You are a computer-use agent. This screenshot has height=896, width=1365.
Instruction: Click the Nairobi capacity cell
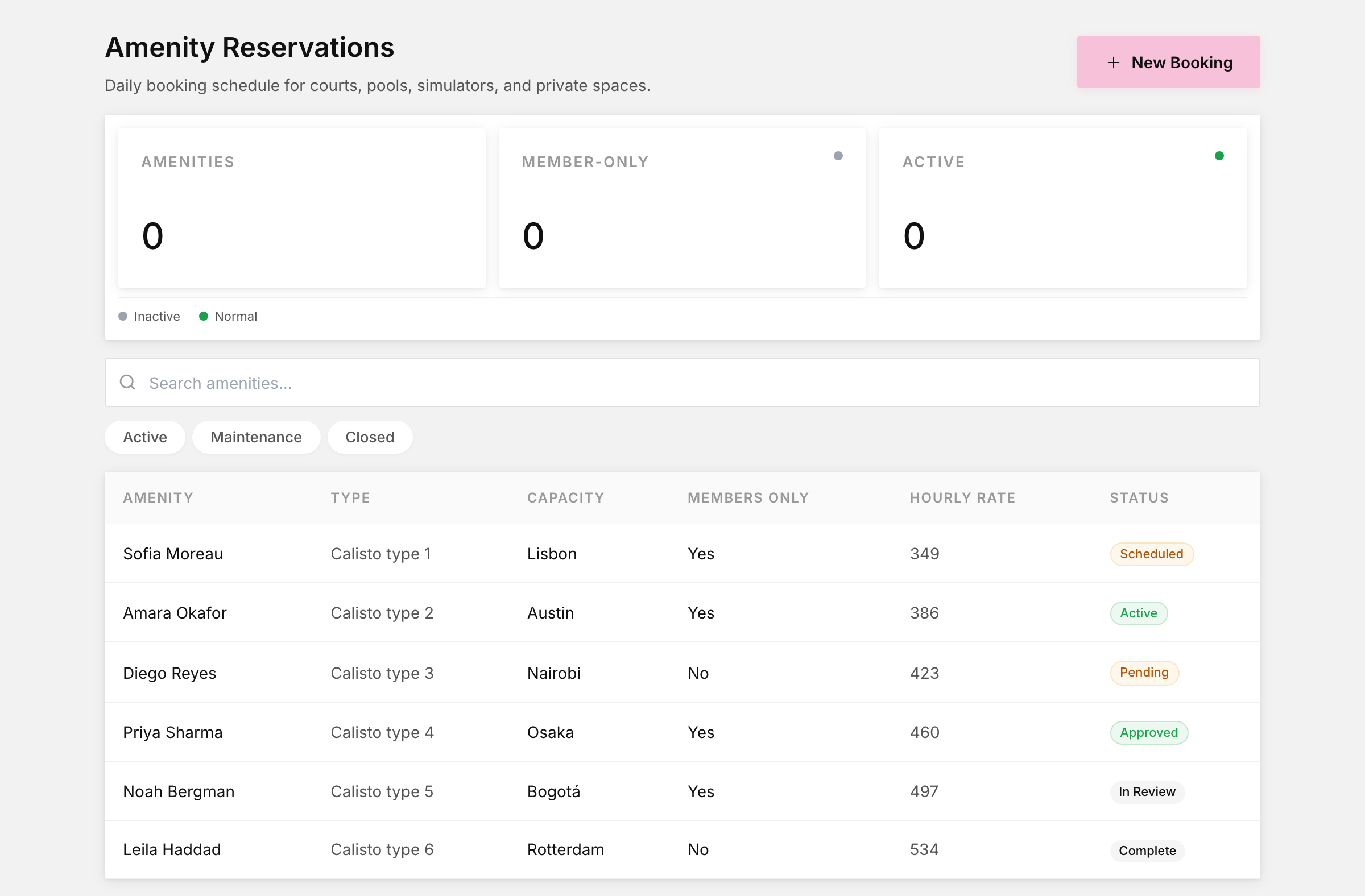coord(553,673)
